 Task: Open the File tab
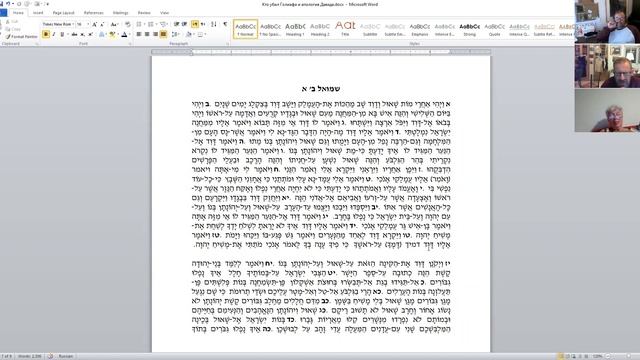(3, 13)
